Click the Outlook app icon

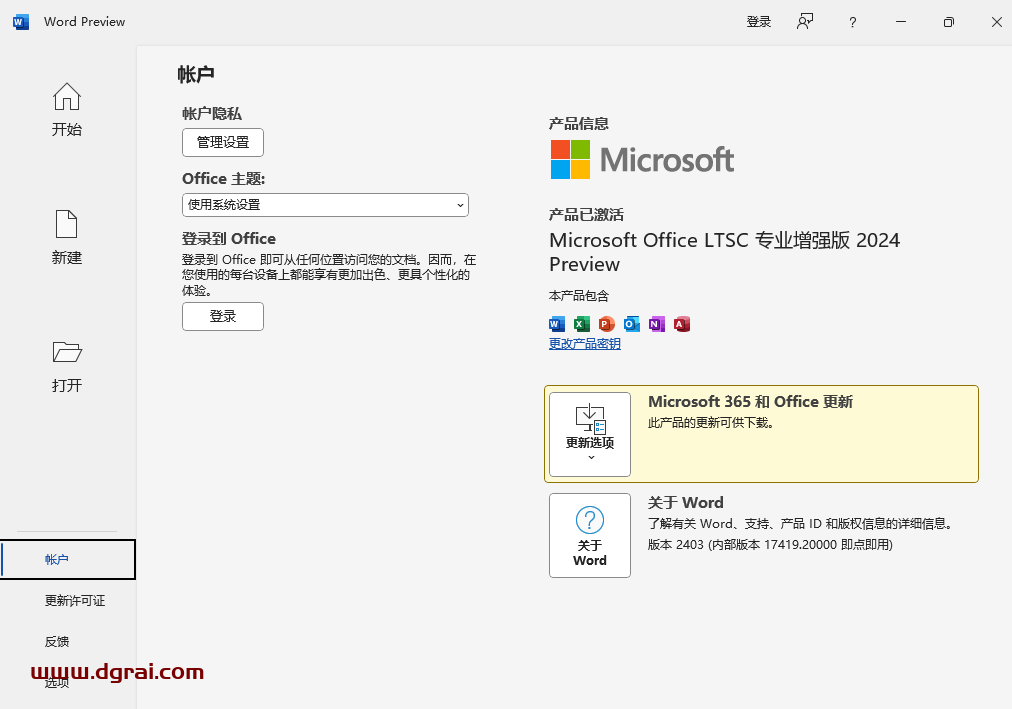tap(632, 324)
